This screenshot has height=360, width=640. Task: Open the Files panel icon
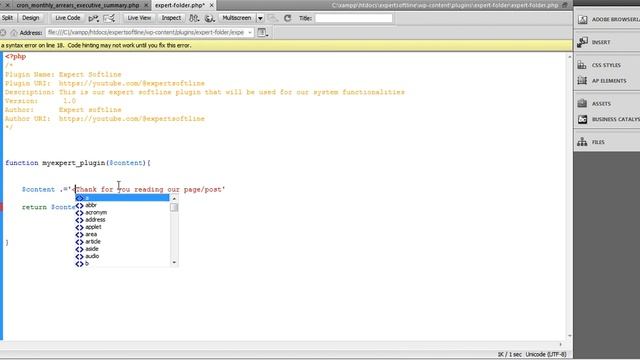582,142
